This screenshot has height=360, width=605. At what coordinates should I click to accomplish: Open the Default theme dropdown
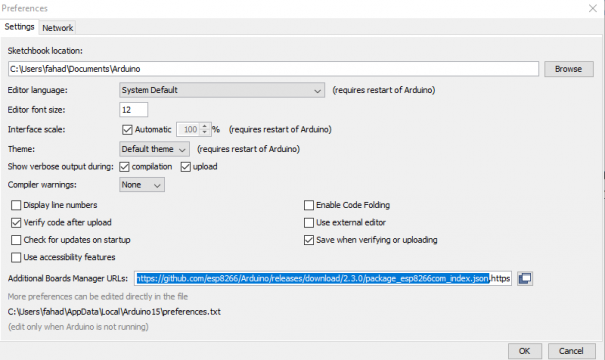tap(154, 149)
